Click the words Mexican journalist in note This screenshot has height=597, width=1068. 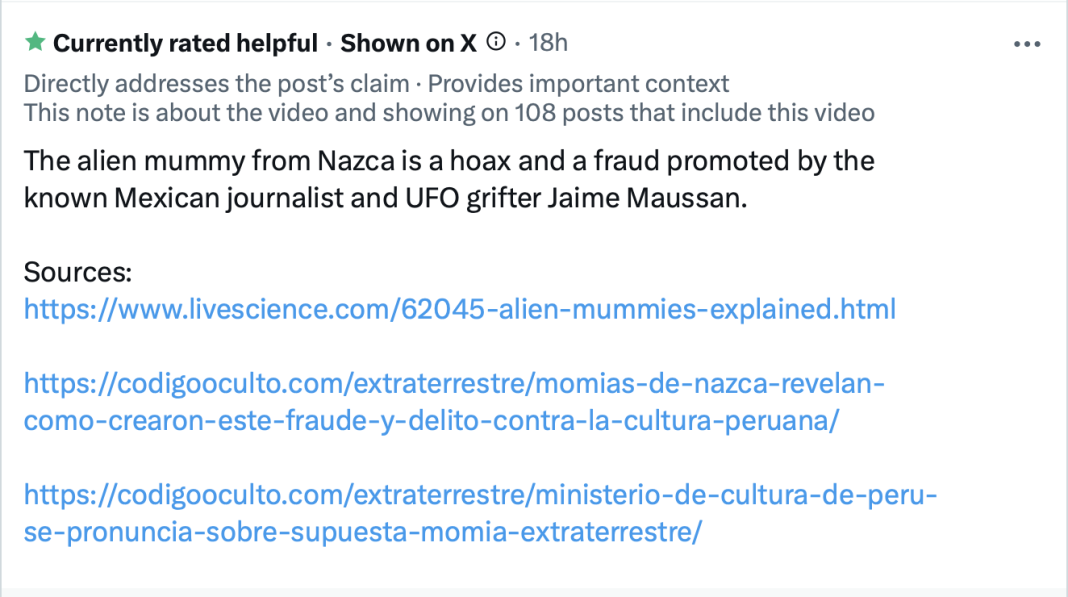tap(223, 197)
